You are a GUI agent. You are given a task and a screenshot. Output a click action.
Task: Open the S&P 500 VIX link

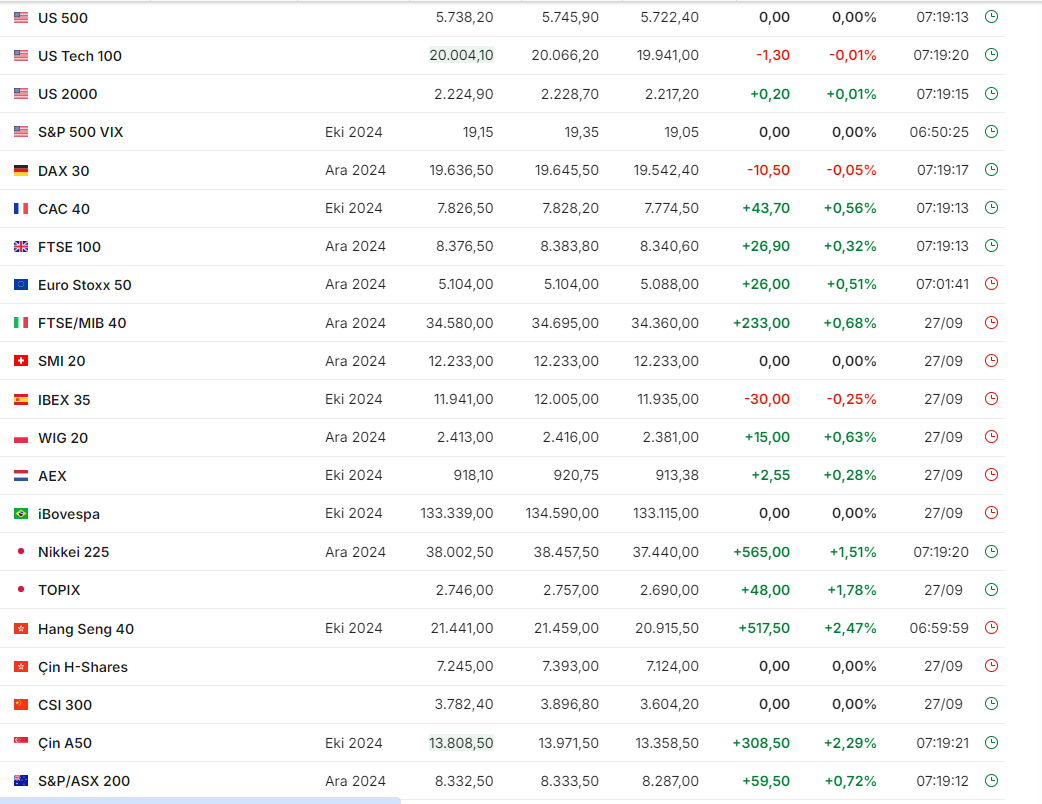[x=80, y=132]
